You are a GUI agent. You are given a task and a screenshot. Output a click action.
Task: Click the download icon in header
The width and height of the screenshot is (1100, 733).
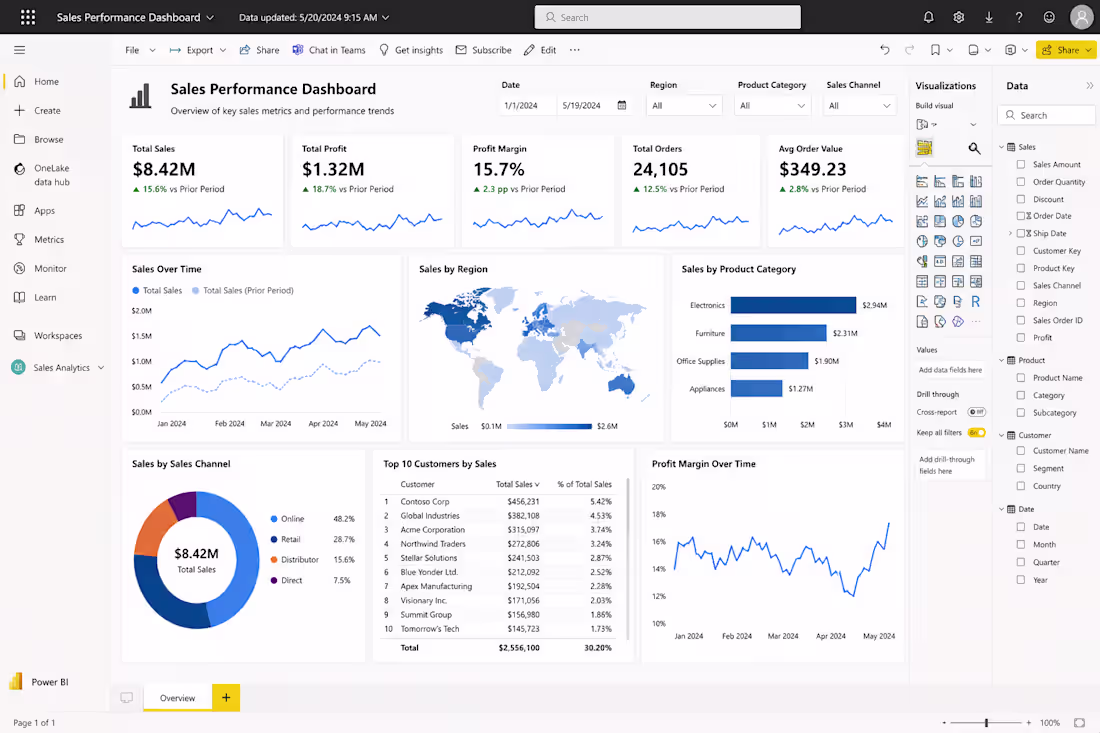989,17
